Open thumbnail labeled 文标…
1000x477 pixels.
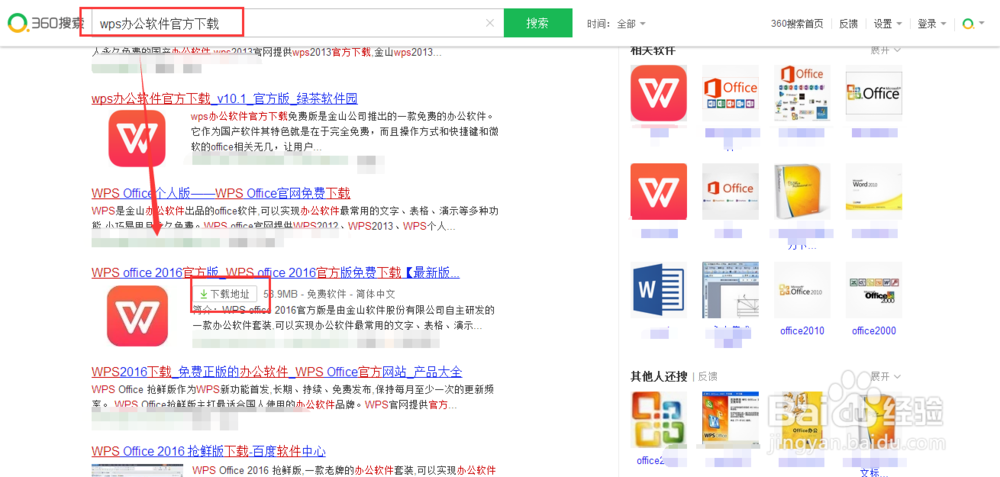tap(873, 420)
